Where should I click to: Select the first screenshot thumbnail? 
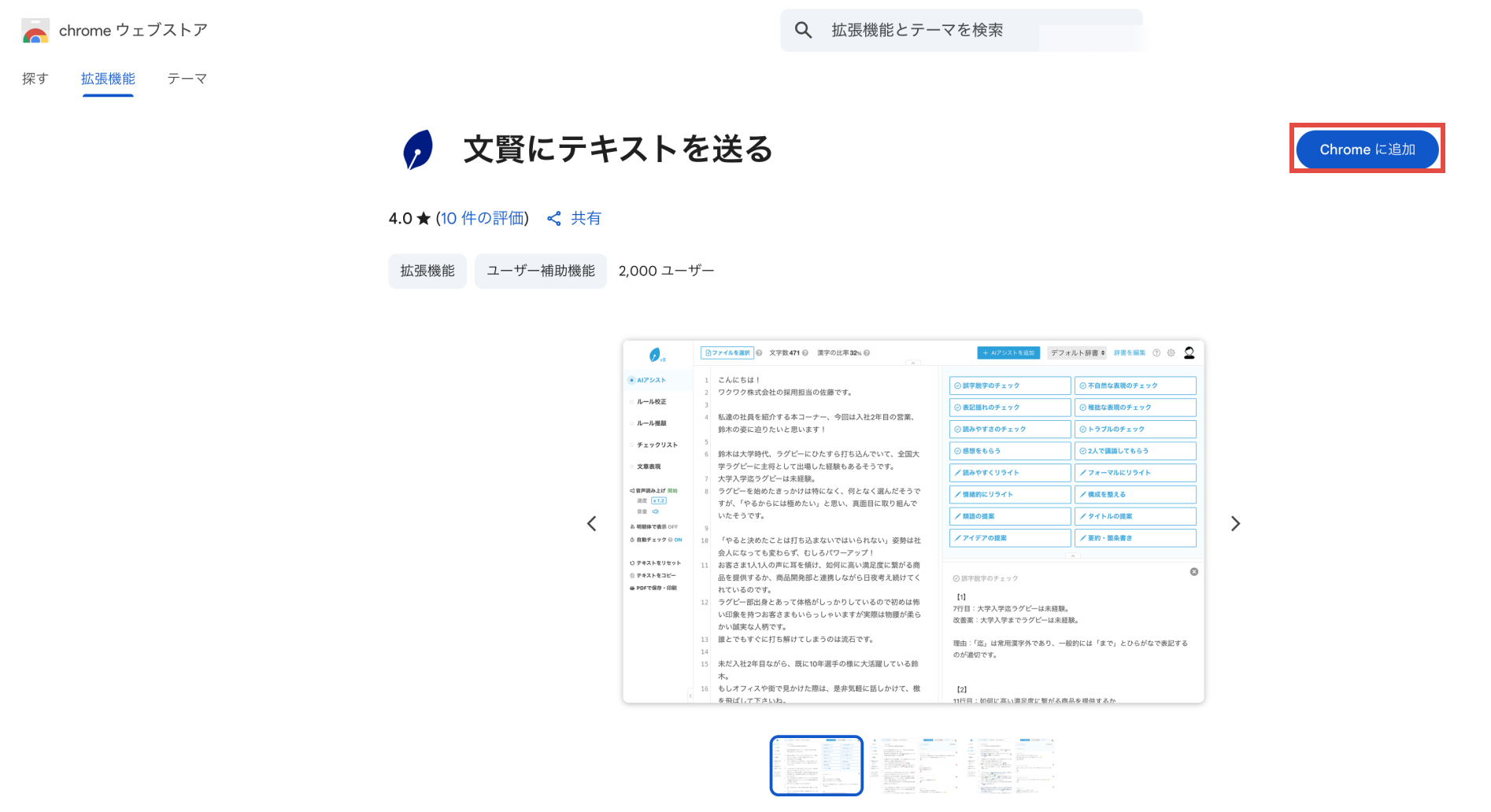[x=816, y=766]
